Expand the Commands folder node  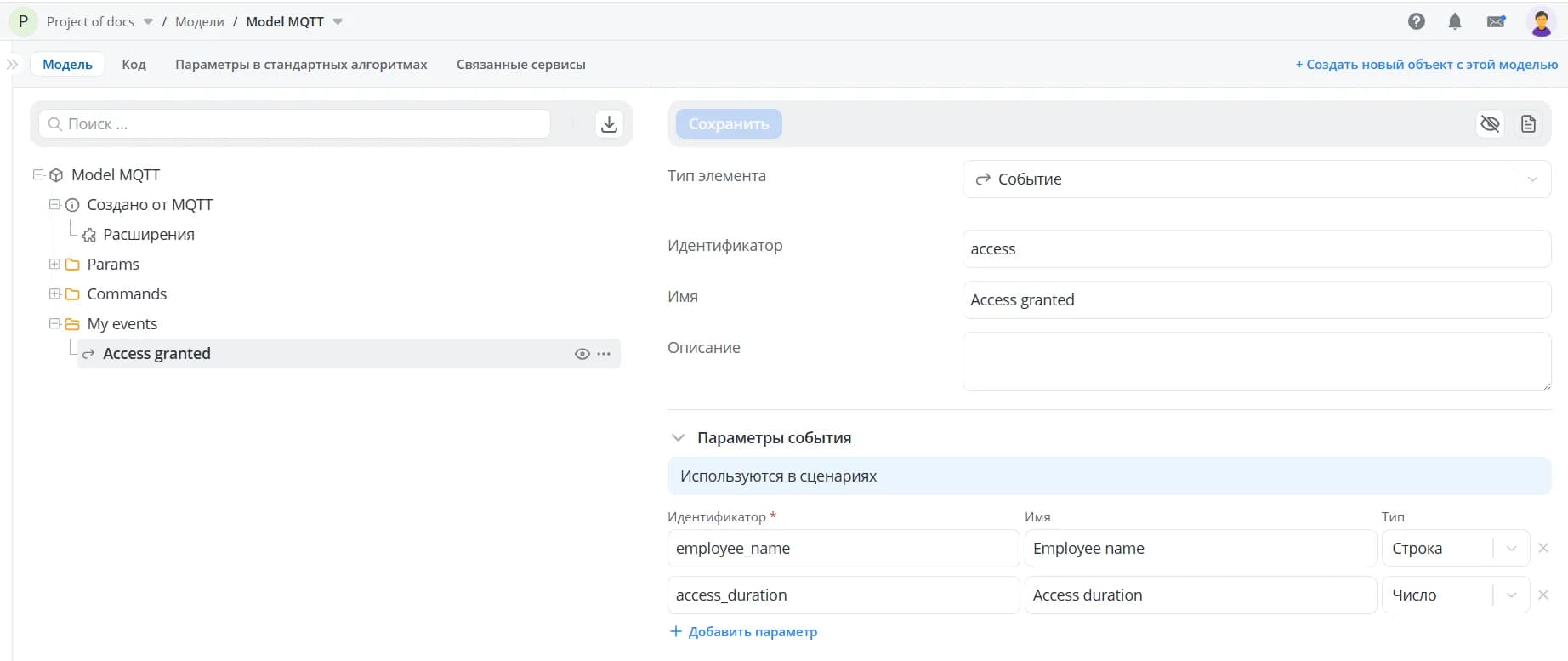pos(54,293)
